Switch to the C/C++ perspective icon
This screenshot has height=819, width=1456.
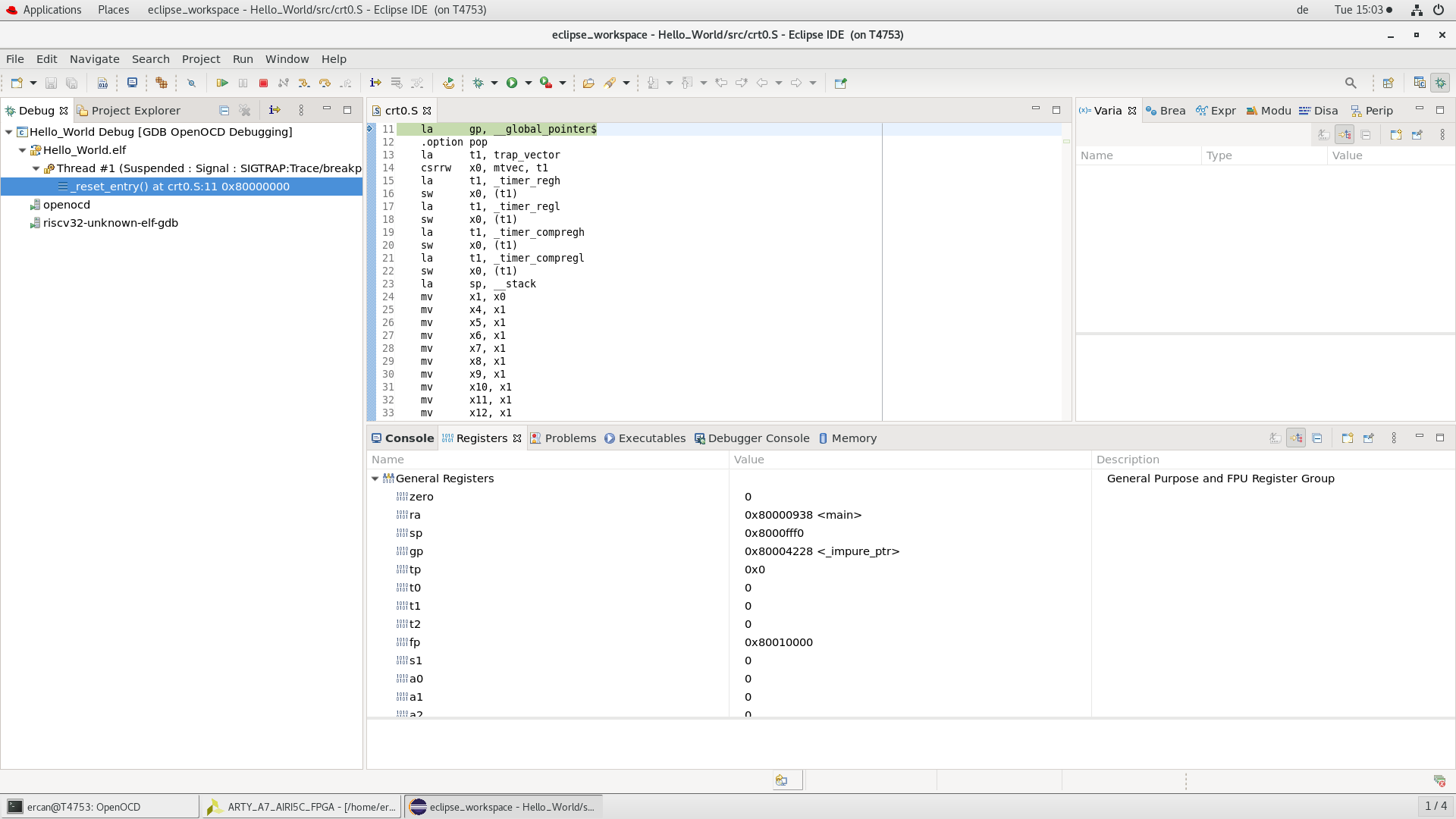(1420, 83)
